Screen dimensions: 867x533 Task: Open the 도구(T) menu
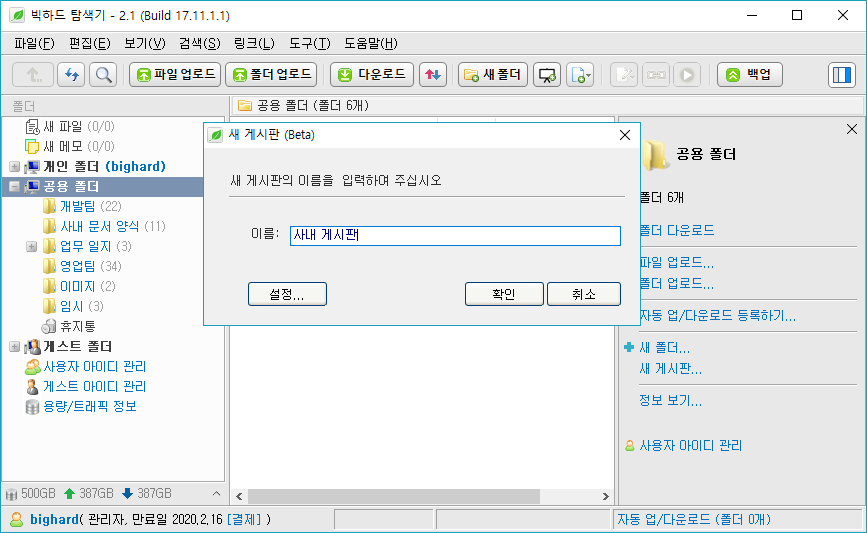click(x=310, y=43)
